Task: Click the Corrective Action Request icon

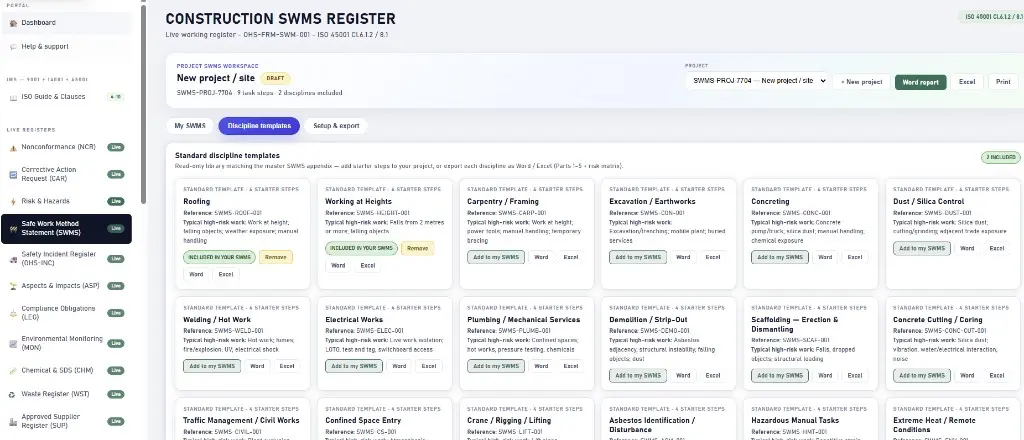Action: click(14, 174)
